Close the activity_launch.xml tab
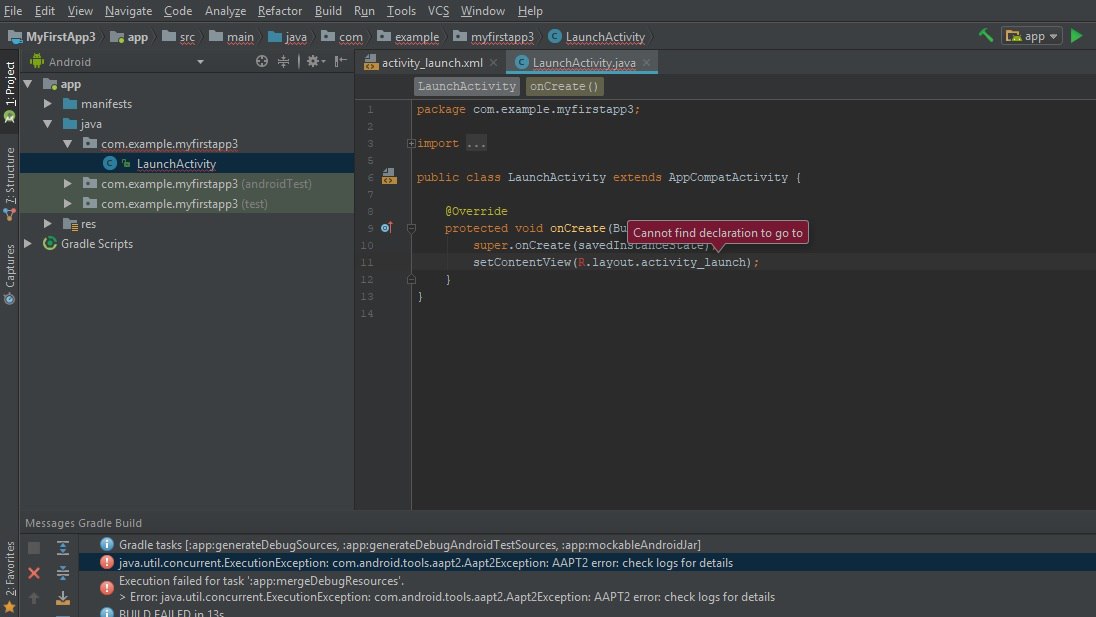 493,62
